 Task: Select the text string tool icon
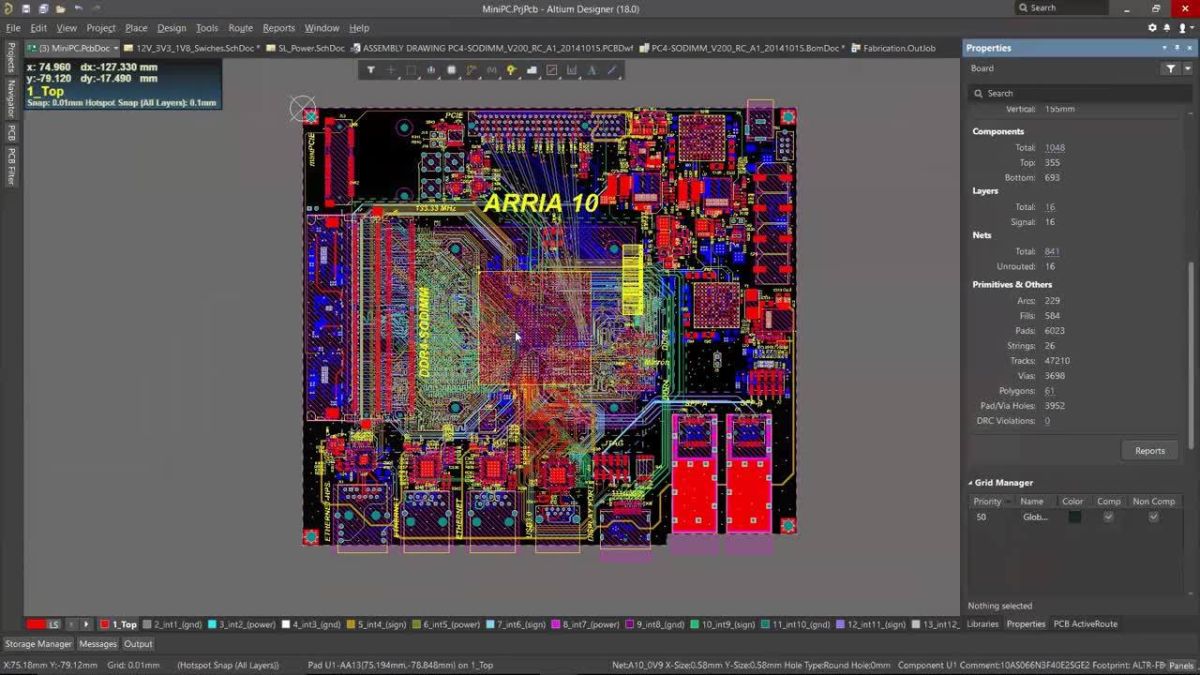point(592,70)
